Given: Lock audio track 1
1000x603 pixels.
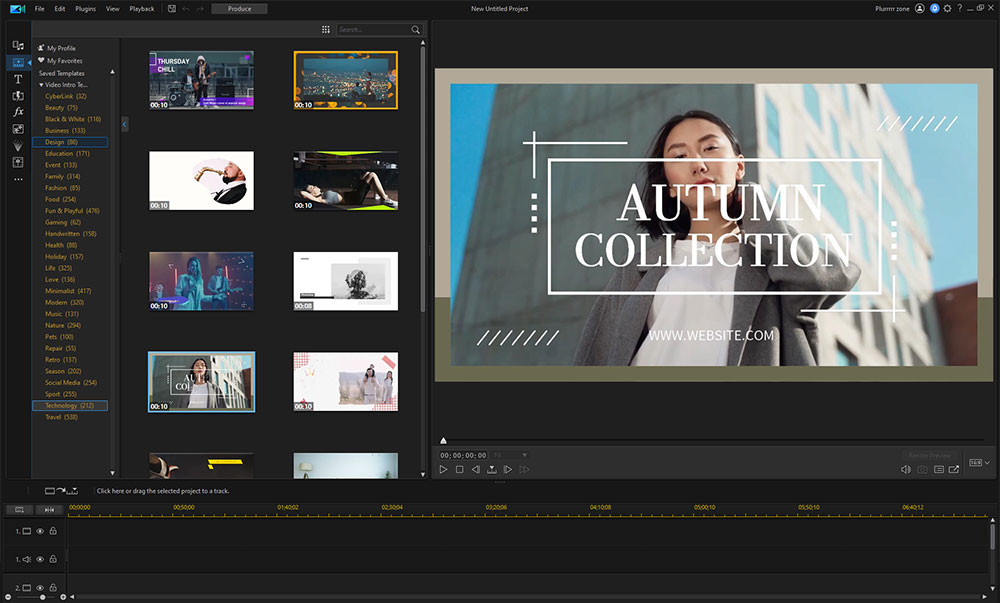Looking at the screenshot, I should (x=52, y=559).
